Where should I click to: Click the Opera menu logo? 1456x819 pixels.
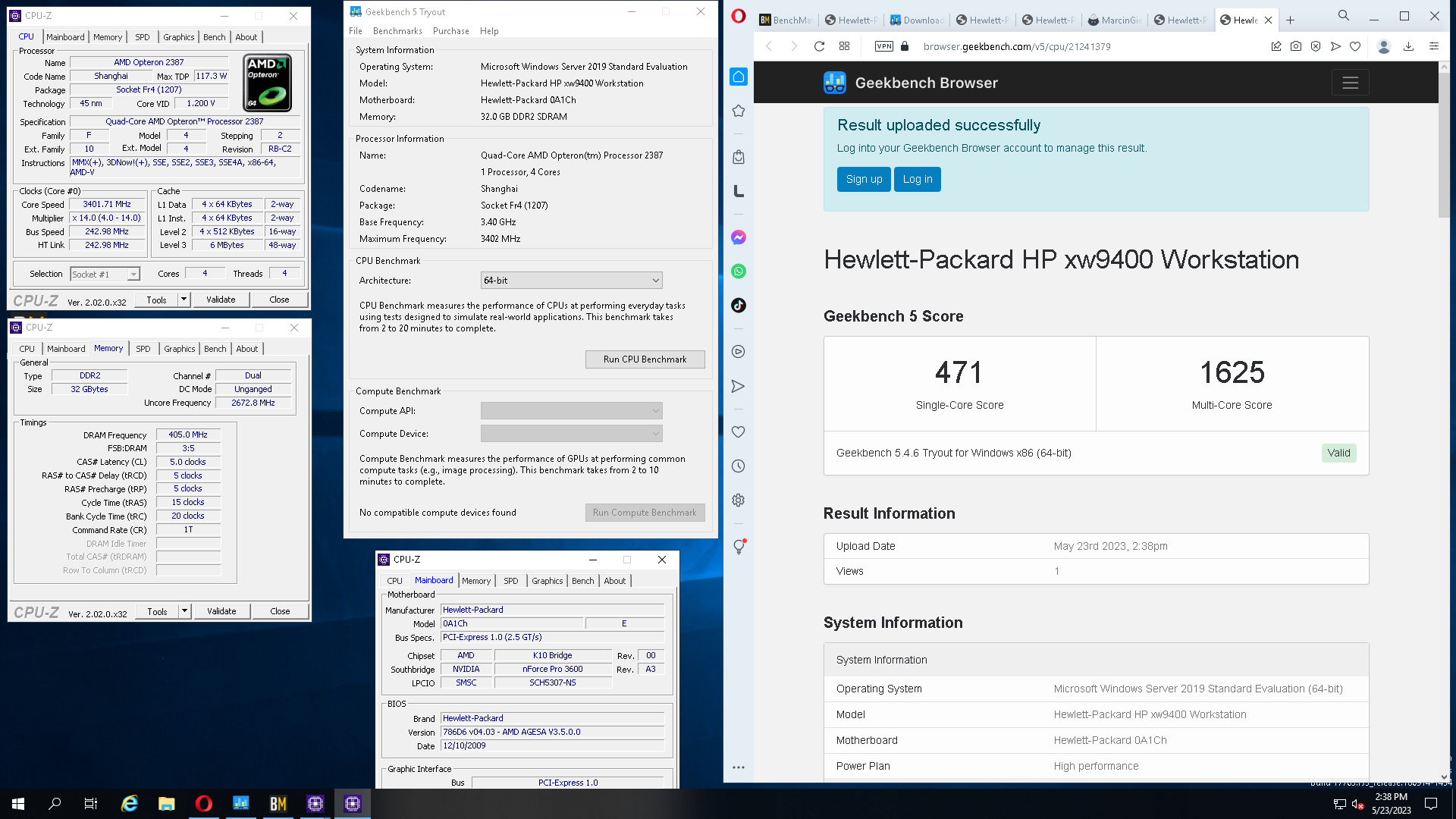pos(739,16)
